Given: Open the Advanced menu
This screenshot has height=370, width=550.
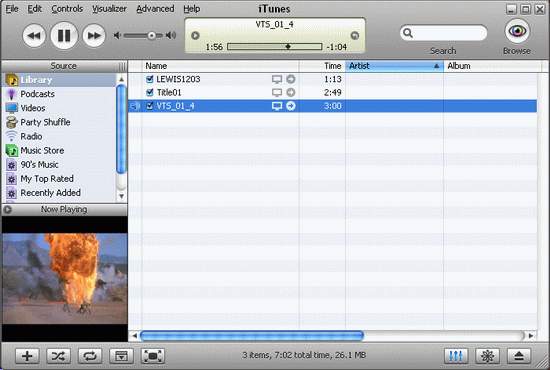Looking at the screenshot, I should pos(155,9).
